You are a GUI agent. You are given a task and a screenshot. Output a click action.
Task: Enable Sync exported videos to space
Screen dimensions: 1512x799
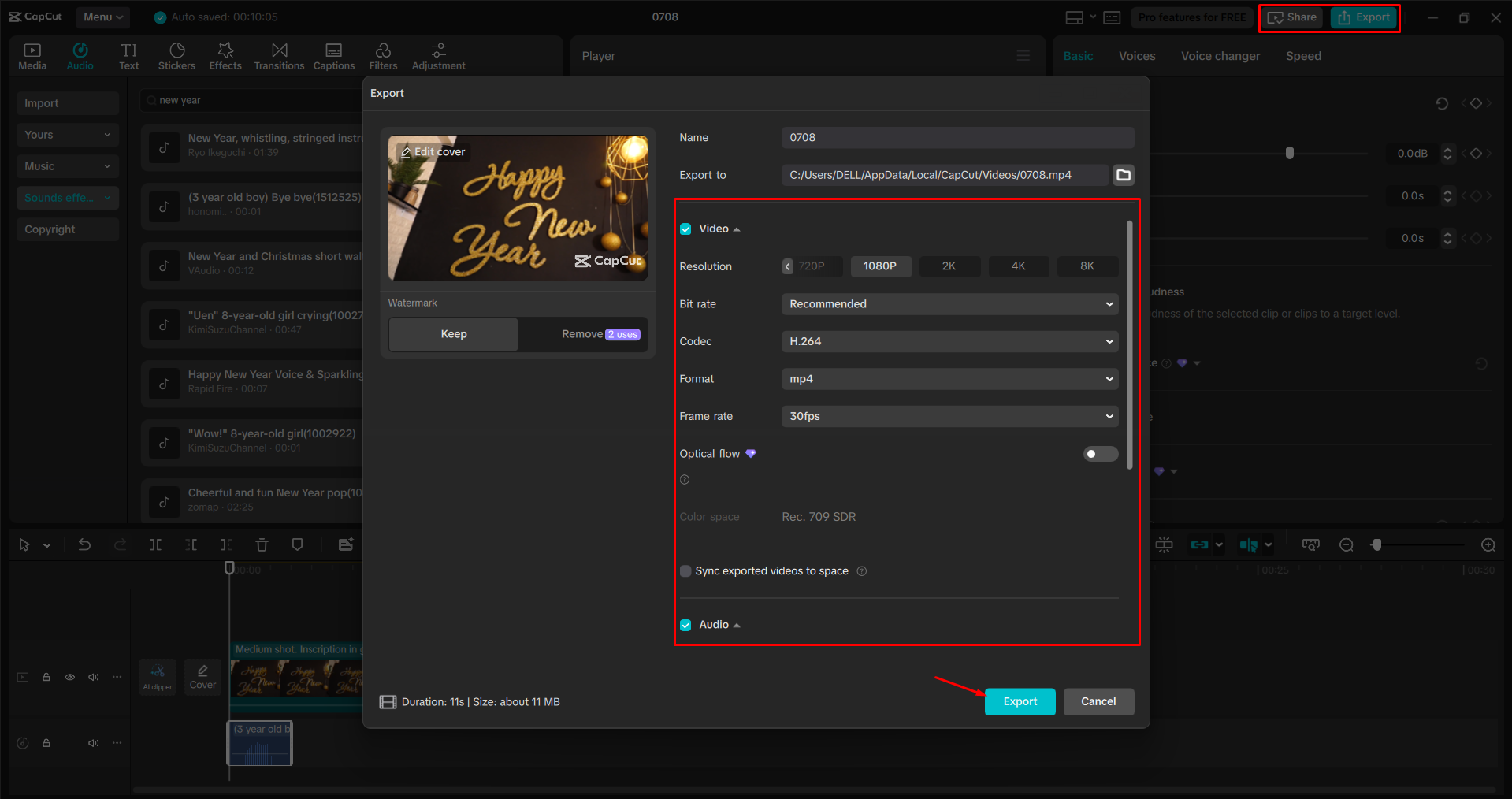[685, 571]
